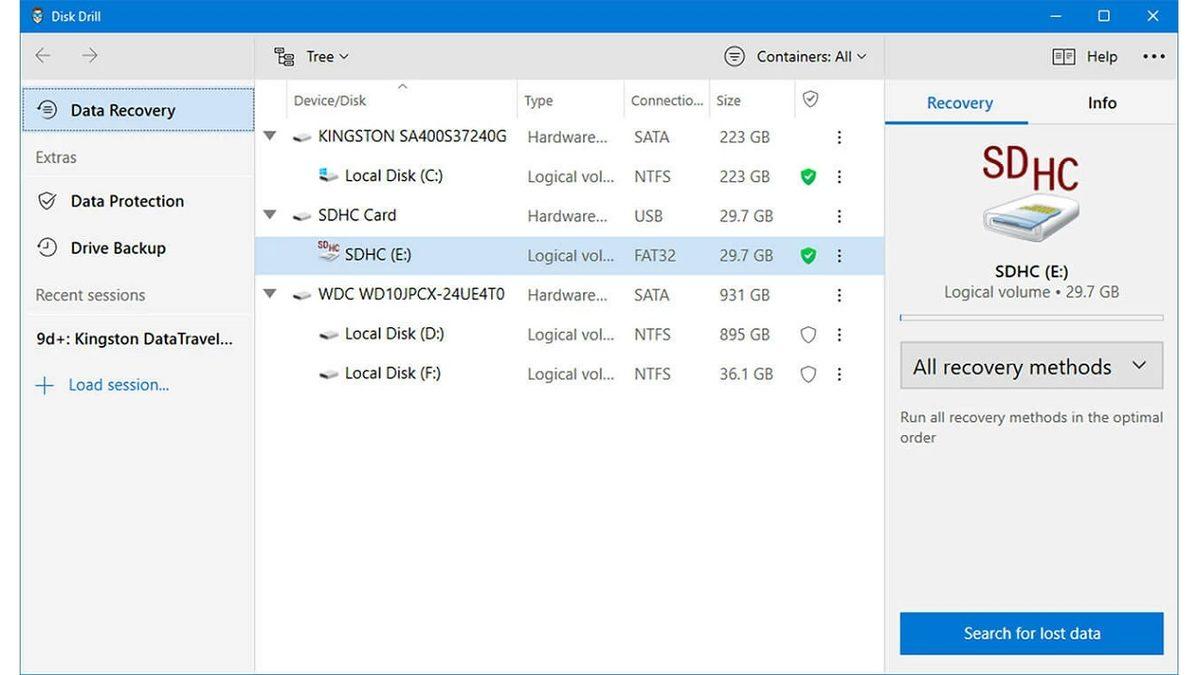Click the Search for lost data button
The image size is (1200, 675).
1031,633
